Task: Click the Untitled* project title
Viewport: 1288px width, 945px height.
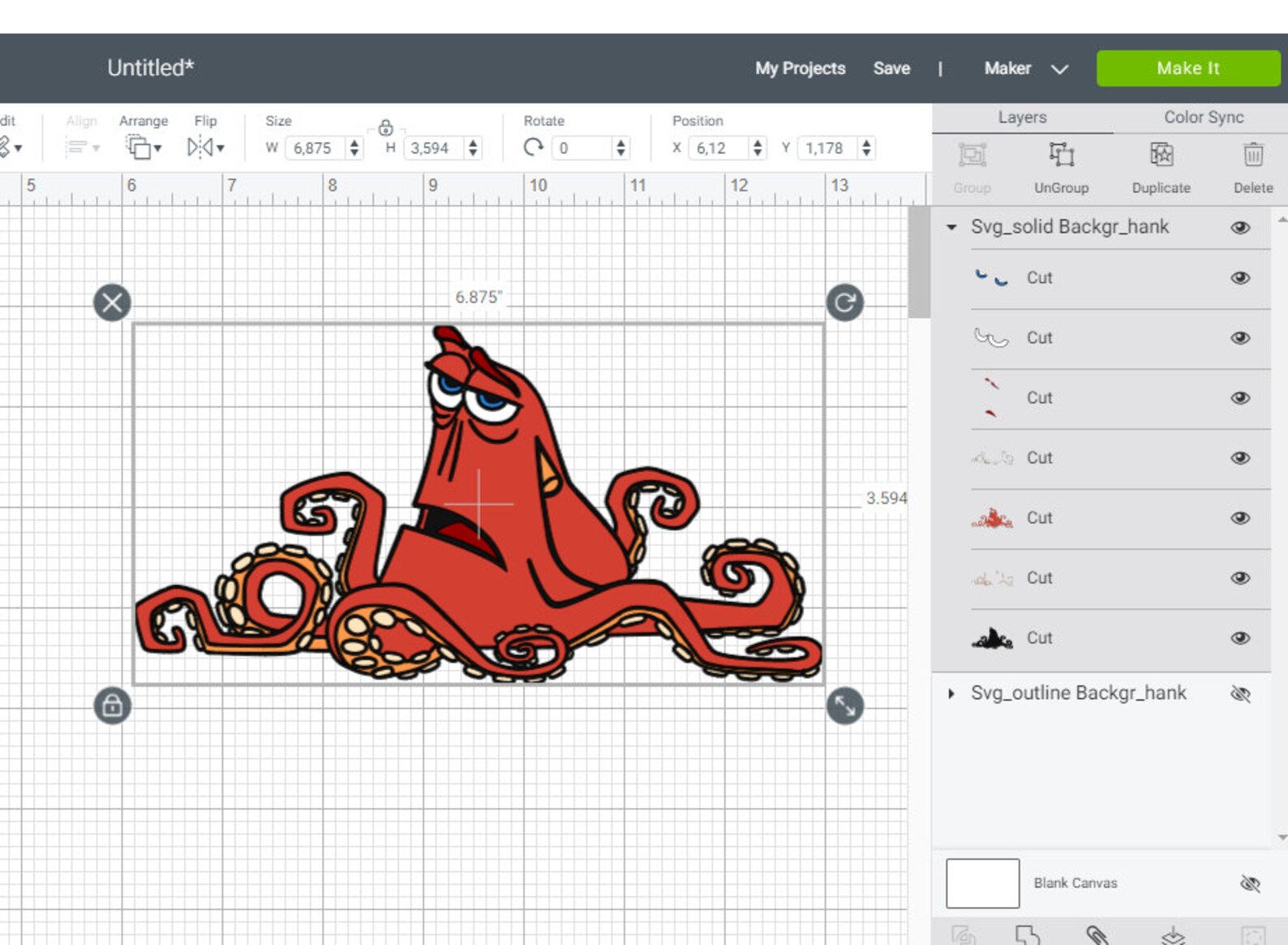Action: (x=151, y=67)
